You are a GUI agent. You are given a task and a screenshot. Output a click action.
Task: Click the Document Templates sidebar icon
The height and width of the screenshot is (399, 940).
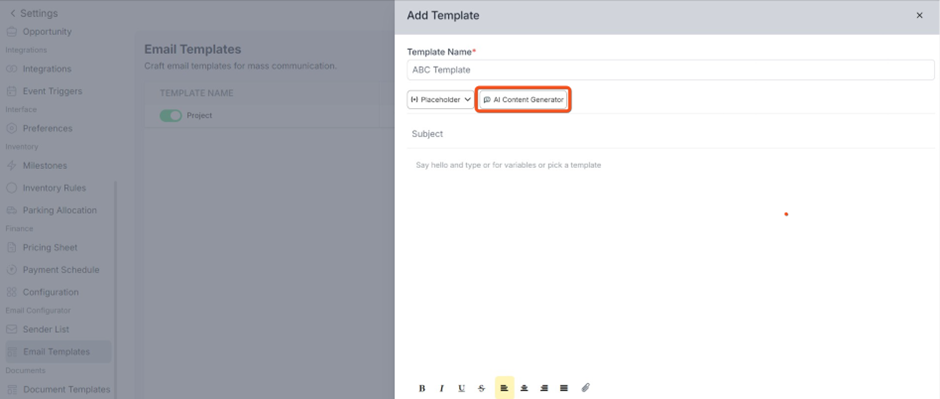tap(11, 389)
